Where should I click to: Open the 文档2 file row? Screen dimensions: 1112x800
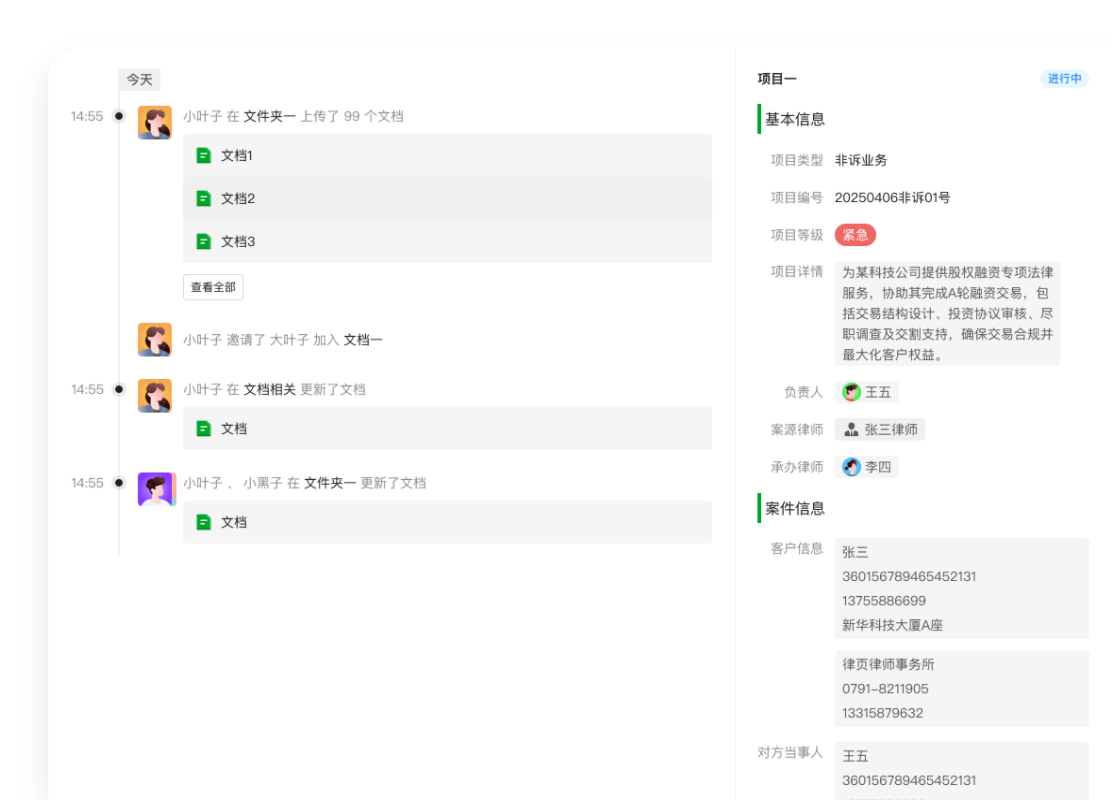coord(447,199)
